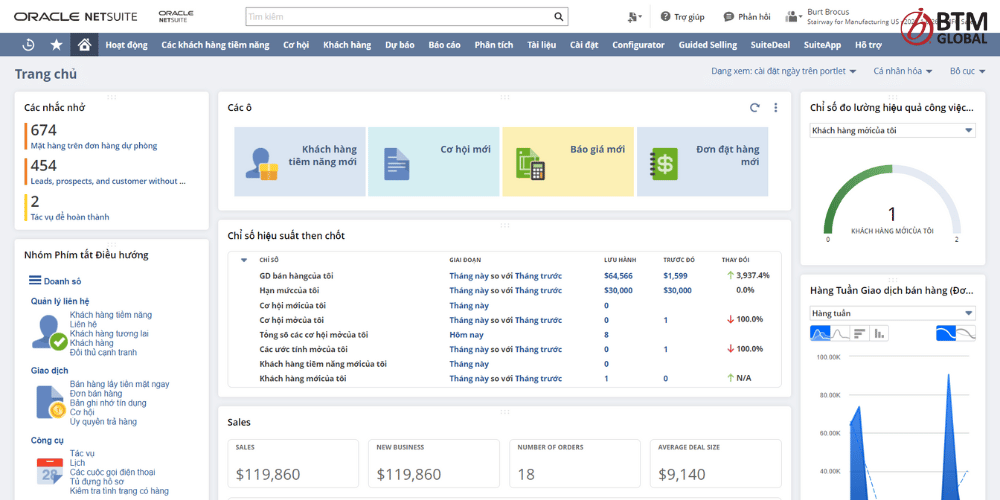Open the shortcuts star icon

[x=56, y=45]
